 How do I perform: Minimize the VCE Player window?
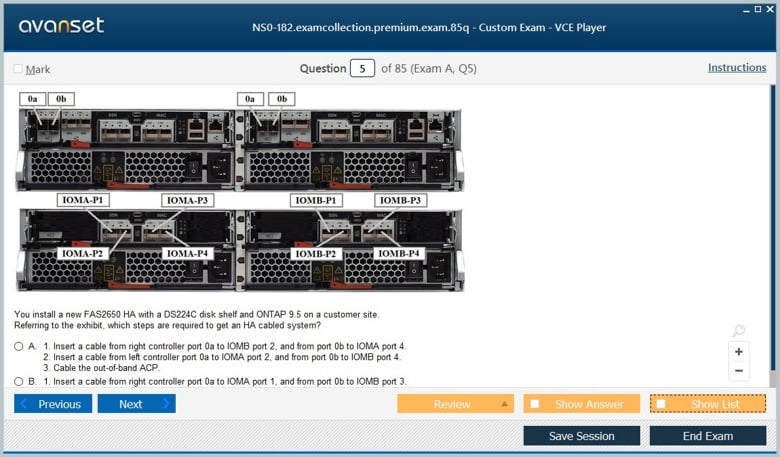tap(746, 9)
